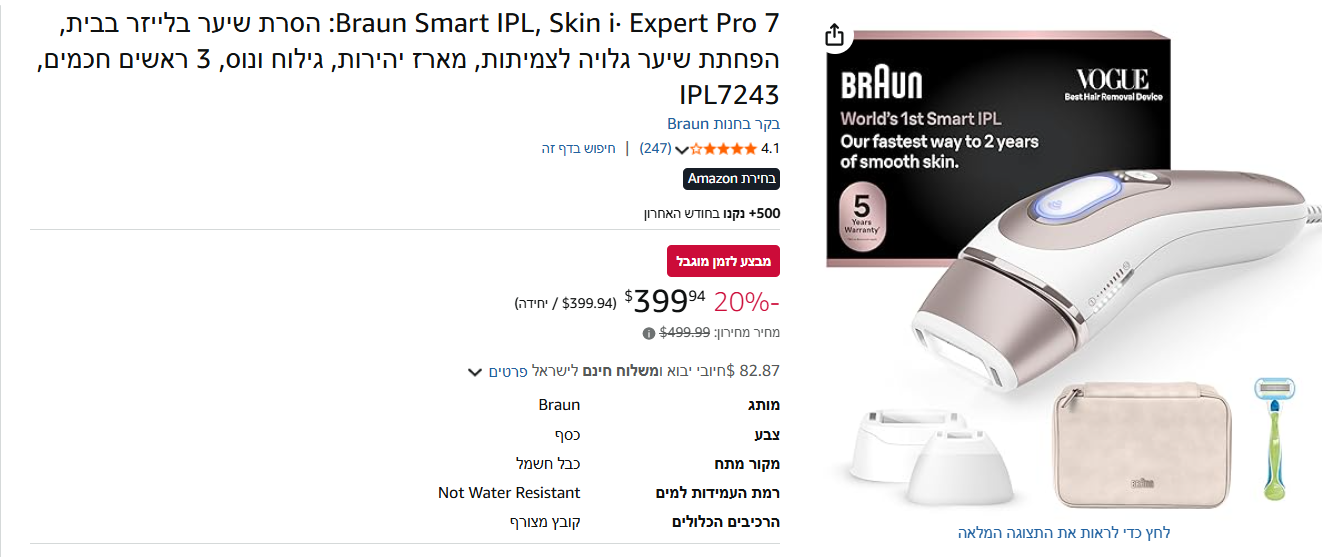1322x557 pixels.
Task: Click the BRAUN logo on the box
Action: click(881, 83)
